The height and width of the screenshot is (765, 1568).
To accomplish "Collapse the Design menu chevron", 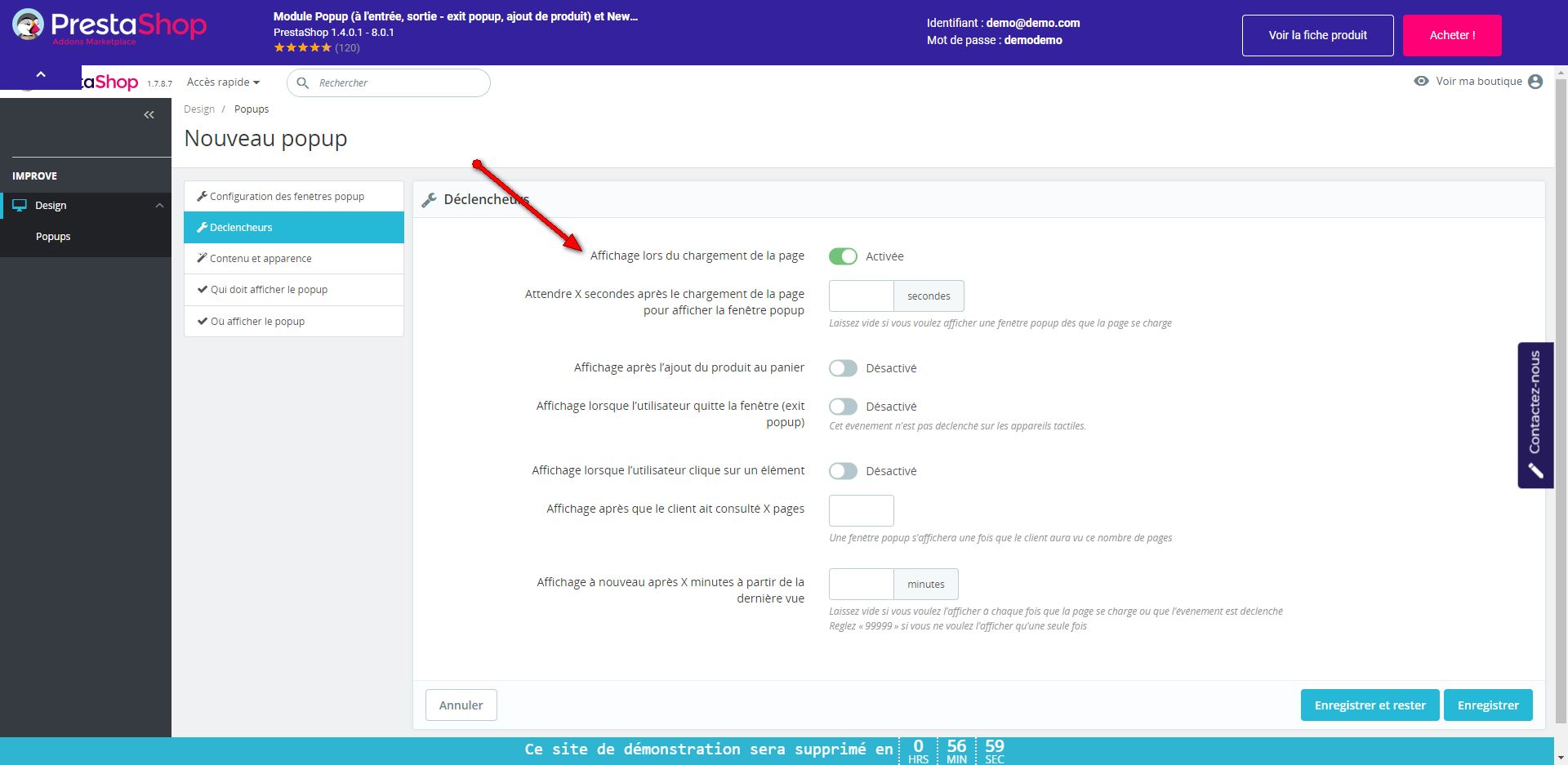I will [x=159, y=206].
